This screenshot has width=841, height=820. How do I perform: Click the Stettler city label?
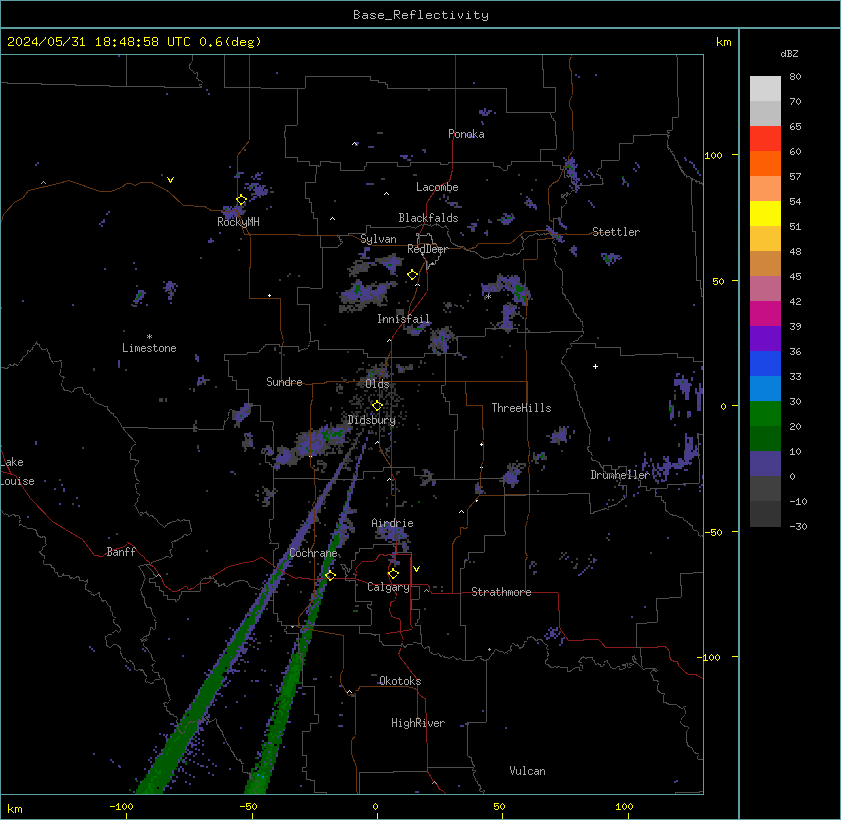pos(616,232)
